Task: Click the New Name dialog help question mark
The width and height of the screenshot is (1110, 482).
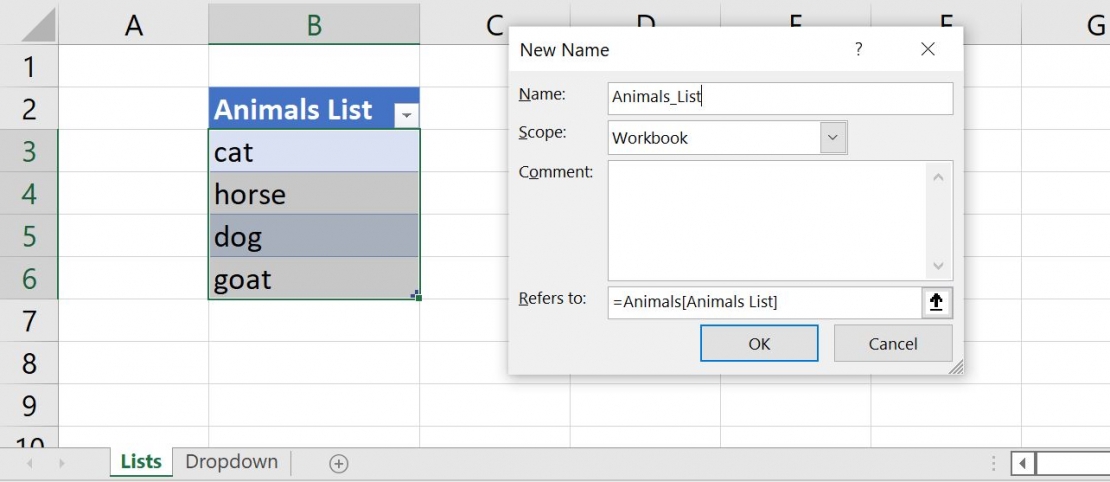Action: (858, 49)
